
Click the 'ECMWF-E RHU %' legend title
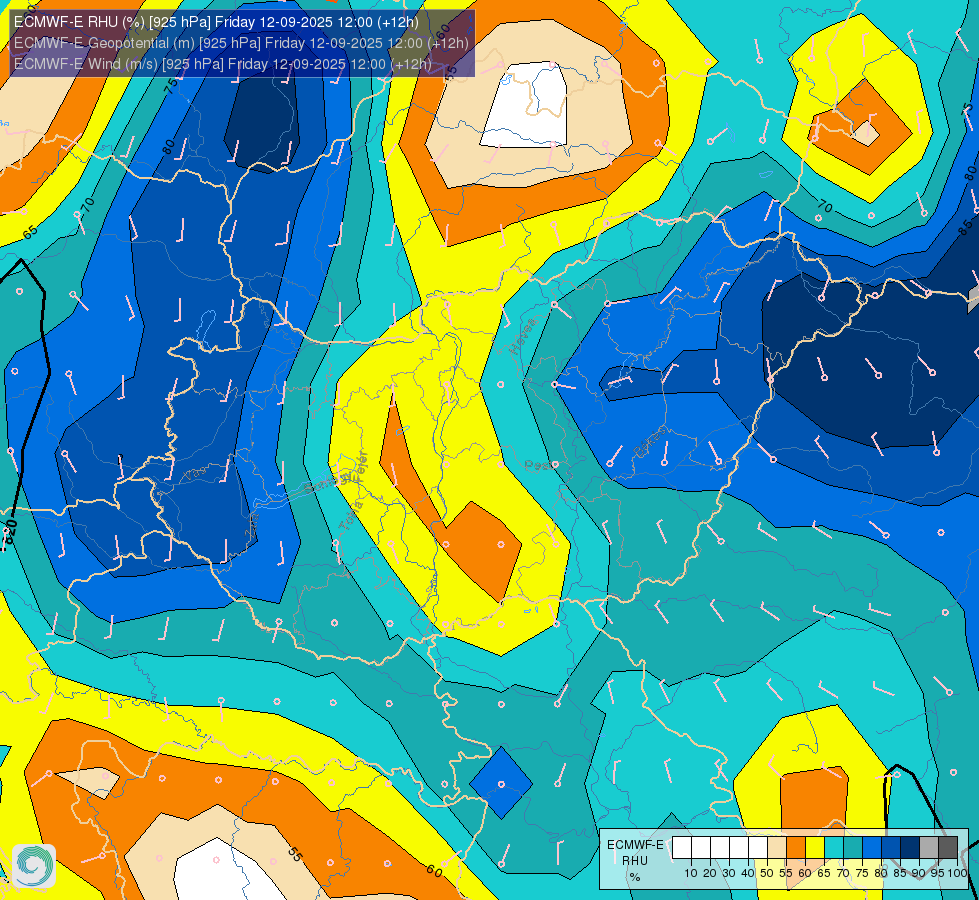pos(635,861)
